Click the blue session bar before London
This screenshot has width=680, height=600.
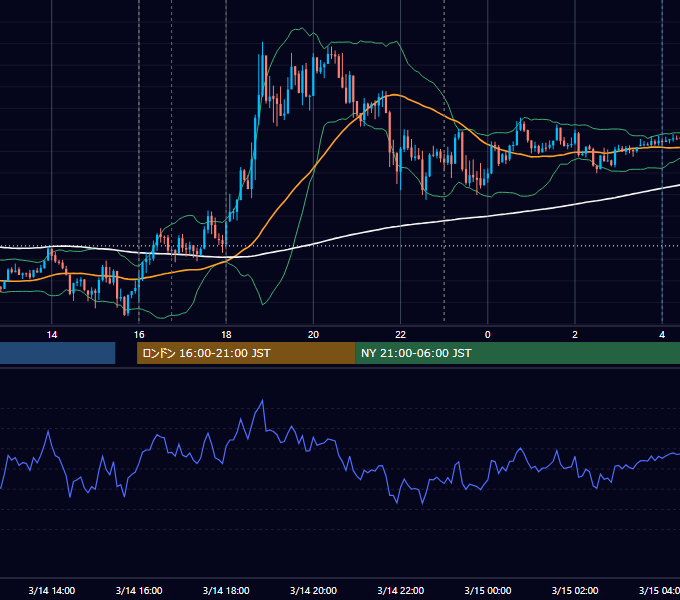click(57, 353)
